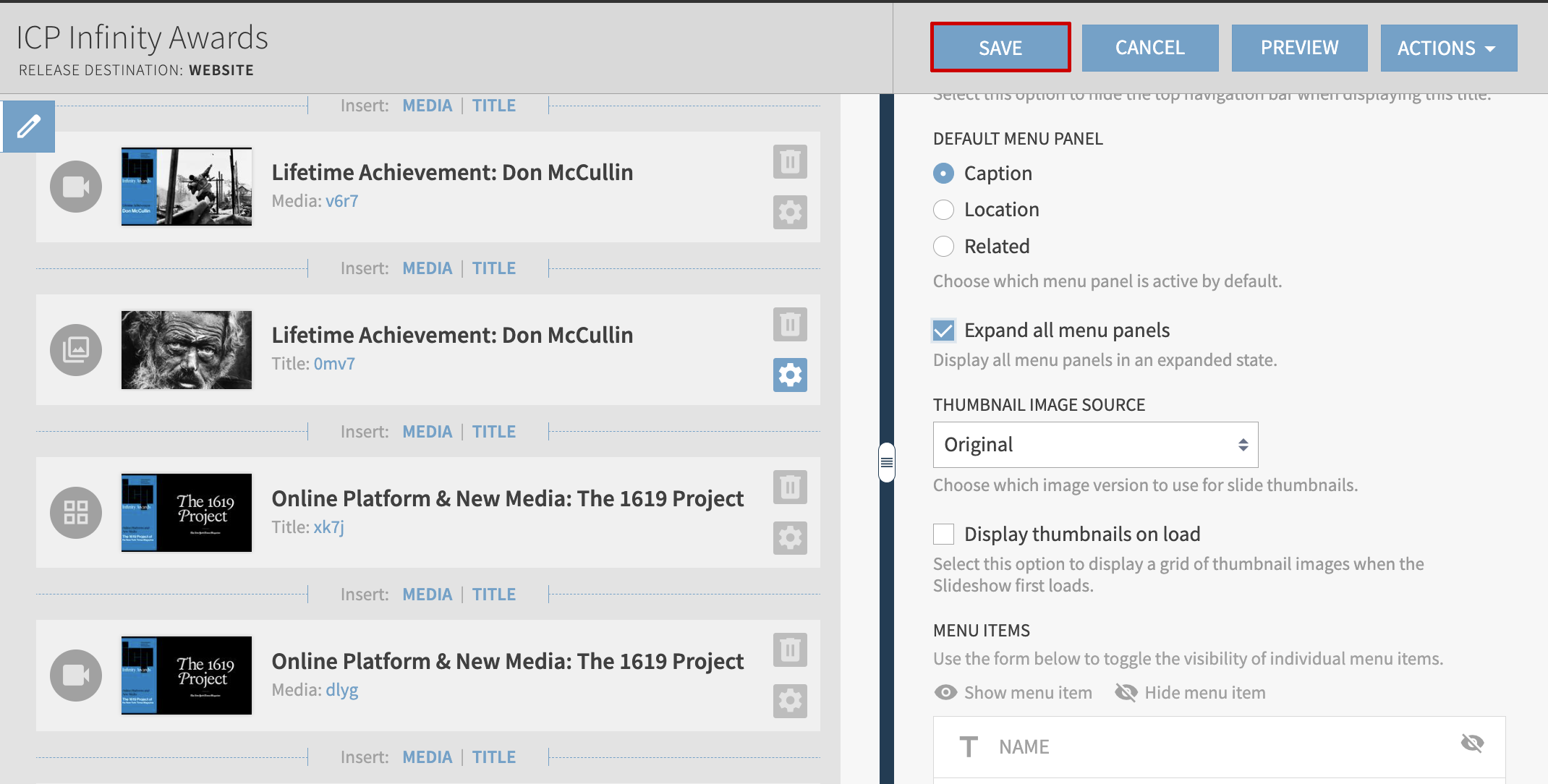Click the panel divider drag handle
The width and height of the screenshot is (1548, 784).
click(x=887, y=462)
